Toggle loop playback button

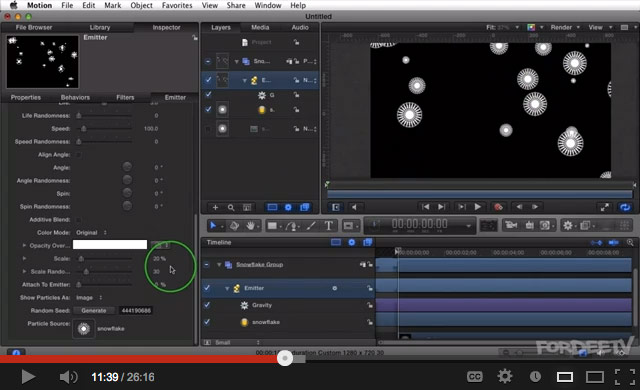click(x=625, y=207)
